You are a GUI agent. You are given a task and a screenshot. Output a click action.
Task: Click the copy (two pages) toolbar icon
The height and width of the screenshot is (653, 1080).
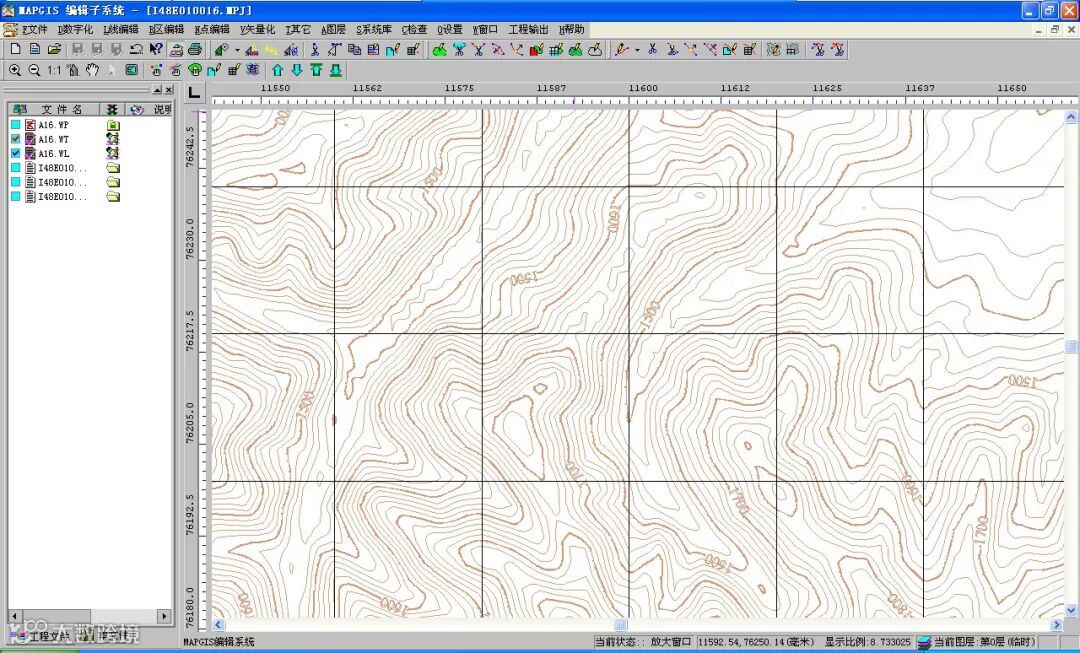pyautogui.click(x=354, y=50)
